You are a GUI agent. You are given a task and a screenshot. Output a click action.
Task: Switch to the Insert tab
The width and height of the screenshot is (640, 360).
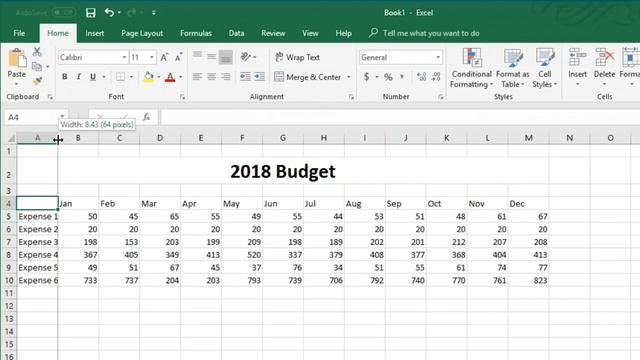[x=95, y=33]
